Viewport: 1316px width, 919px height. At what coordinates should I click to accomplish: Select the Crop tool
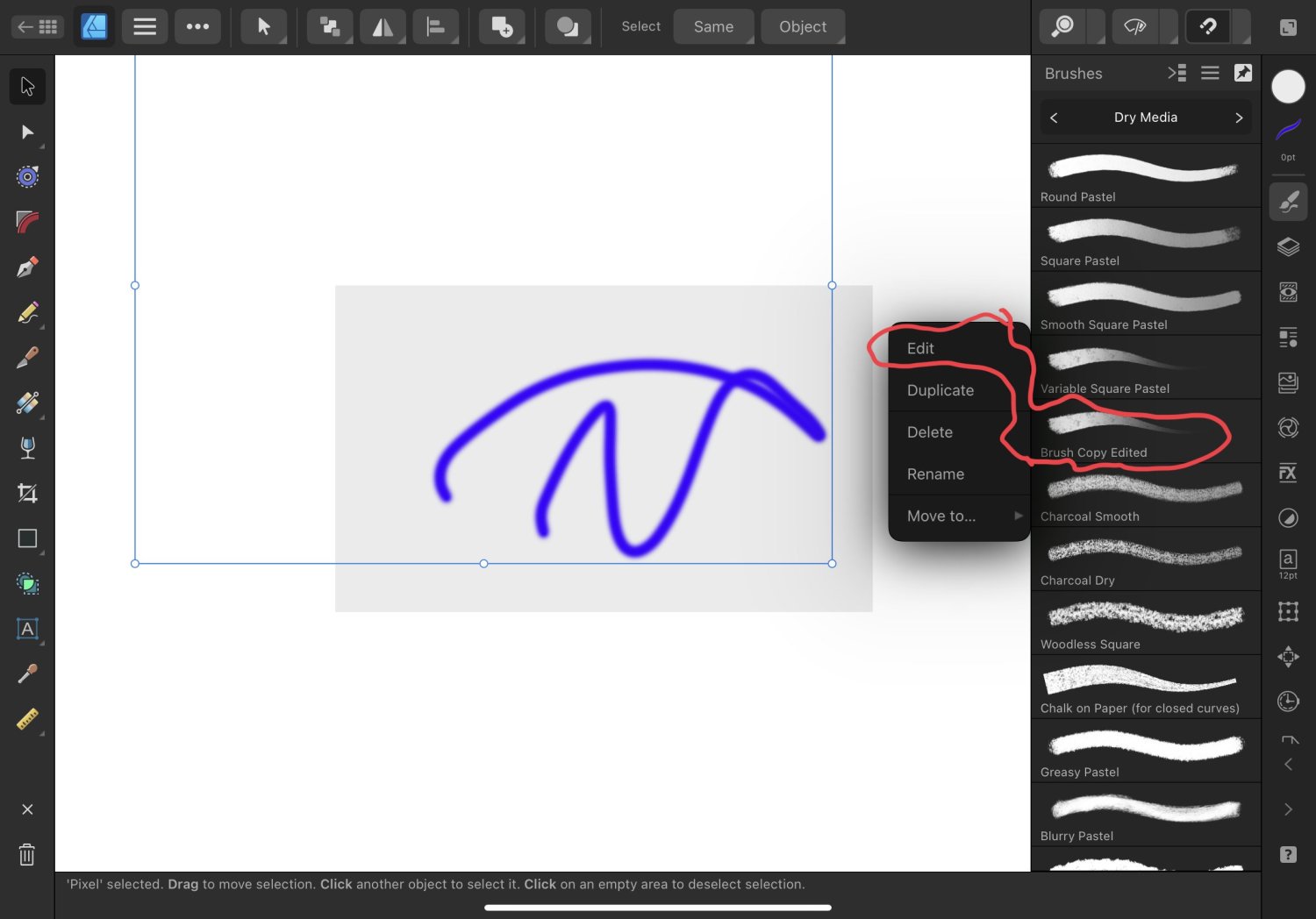26,493
